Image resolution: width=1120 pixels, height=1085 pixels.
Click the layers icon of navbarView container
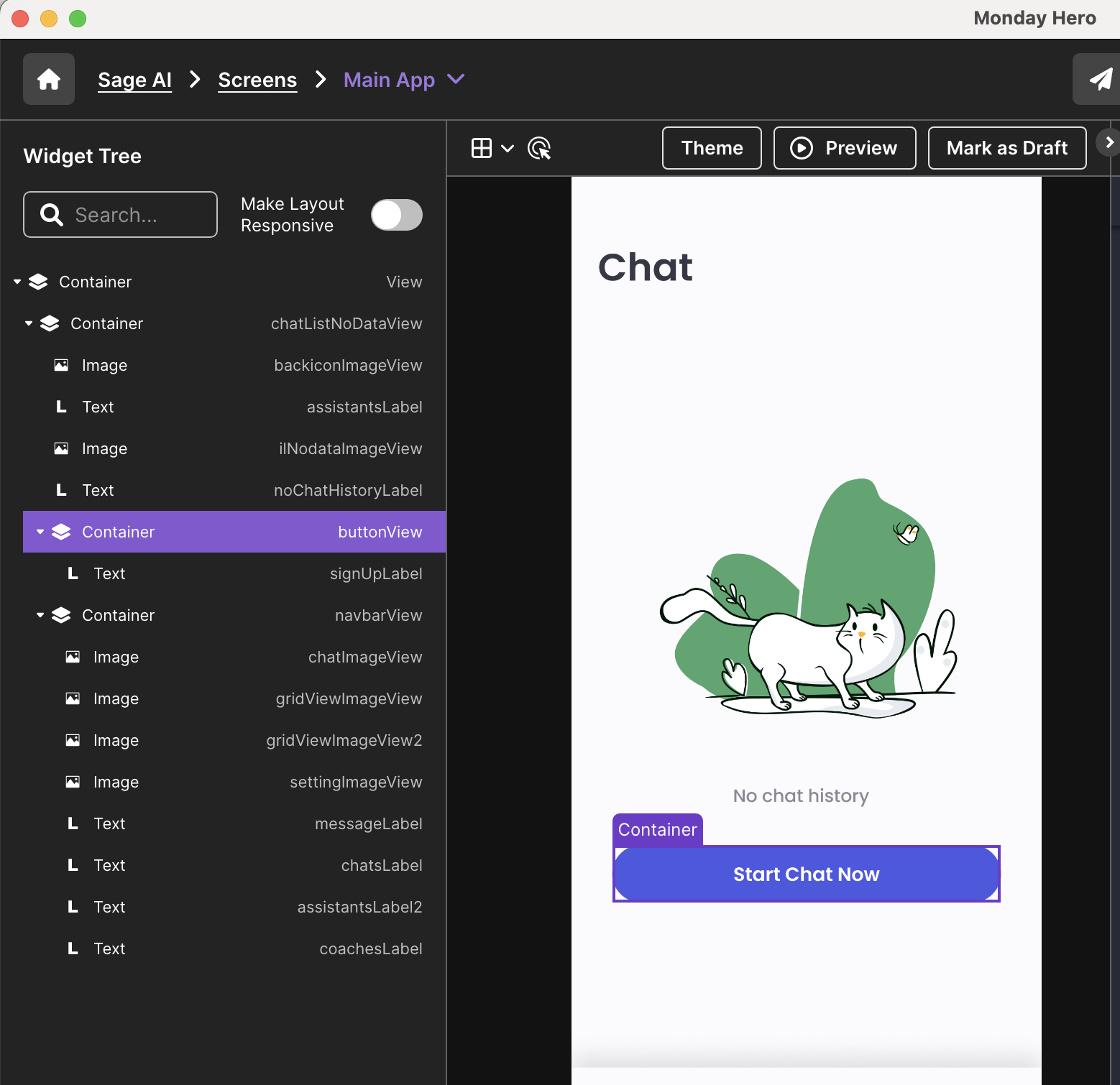[62, 616]
